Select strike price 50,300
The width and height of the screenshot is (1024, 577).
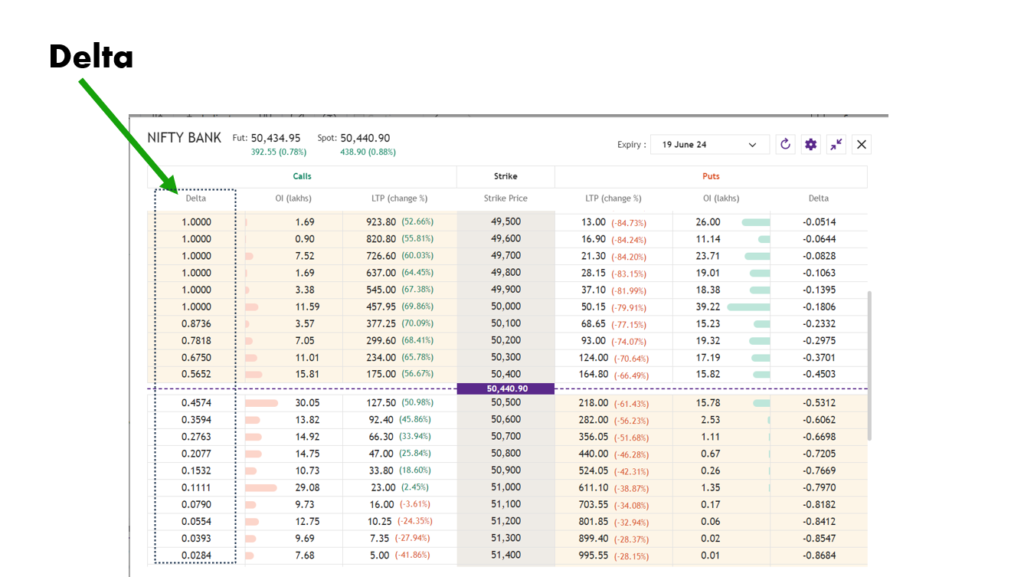click(505, 358)
